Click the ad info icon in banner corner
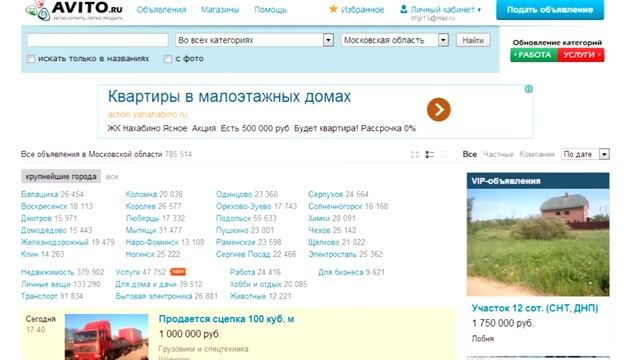 click(529, 89)
